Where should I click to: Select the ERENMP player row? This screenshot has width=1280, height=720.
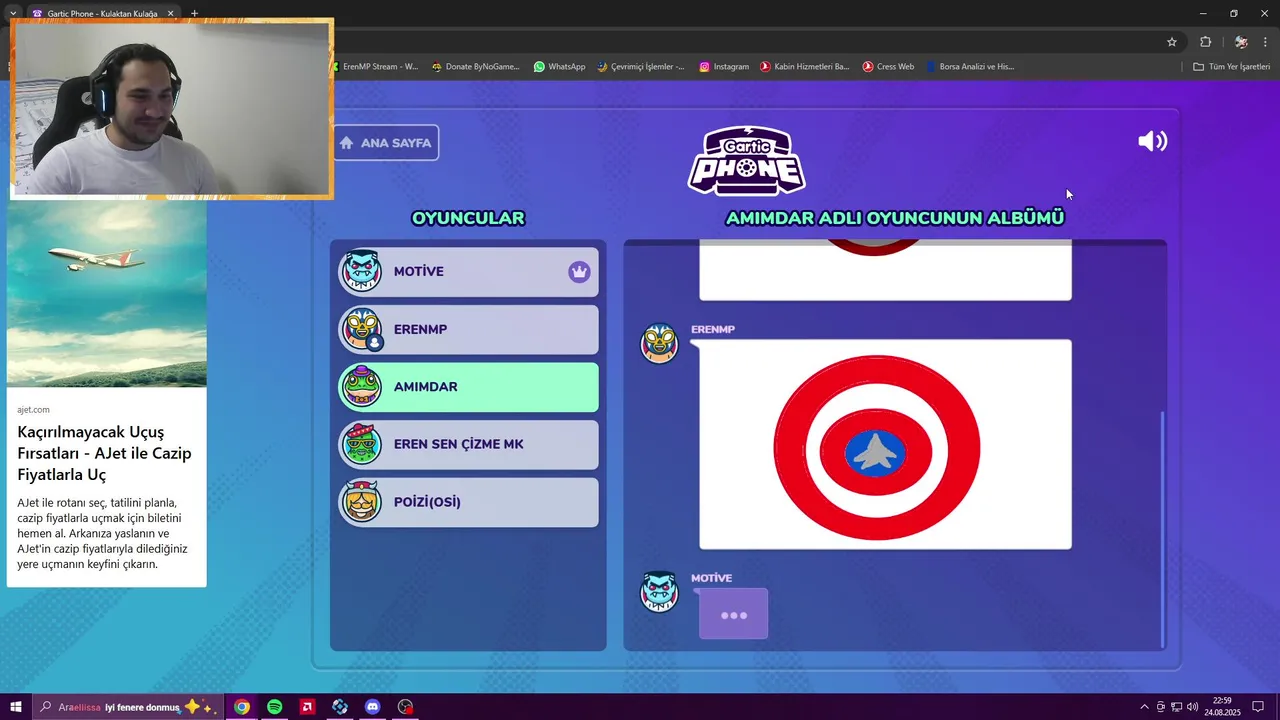(468, 329)
